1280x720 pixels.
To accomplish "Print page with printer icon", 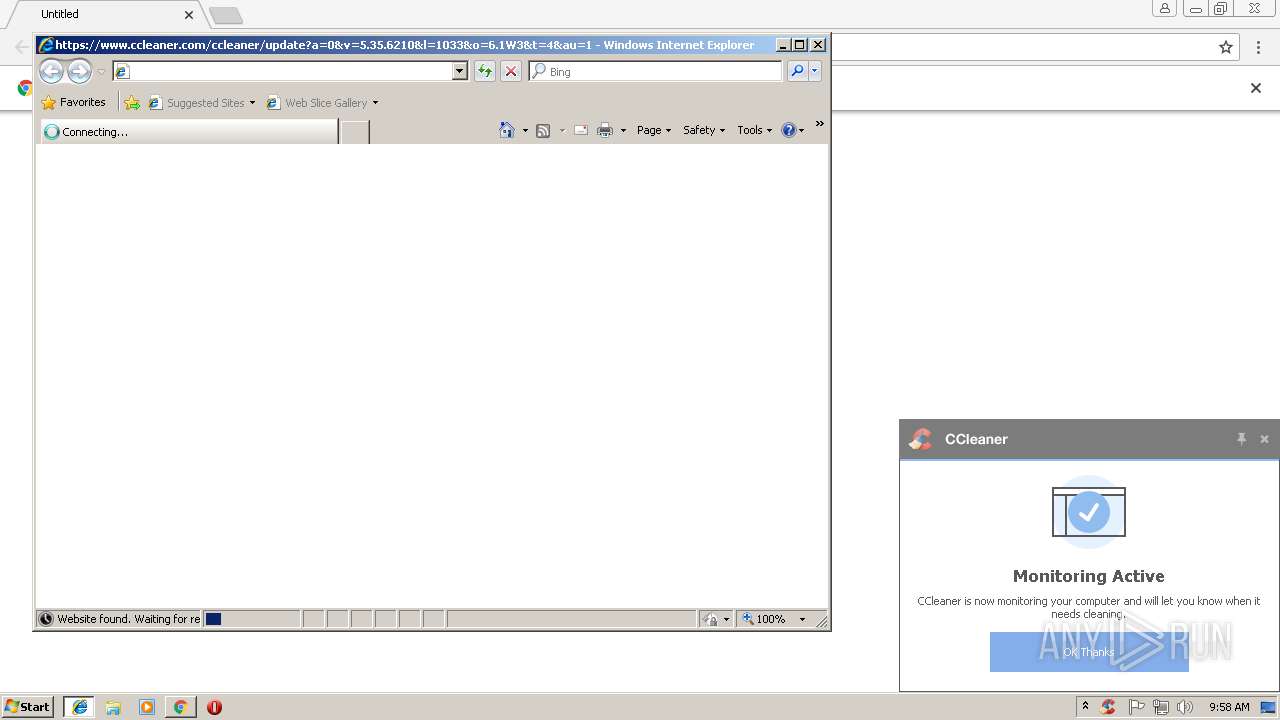I will pos(605,130).
